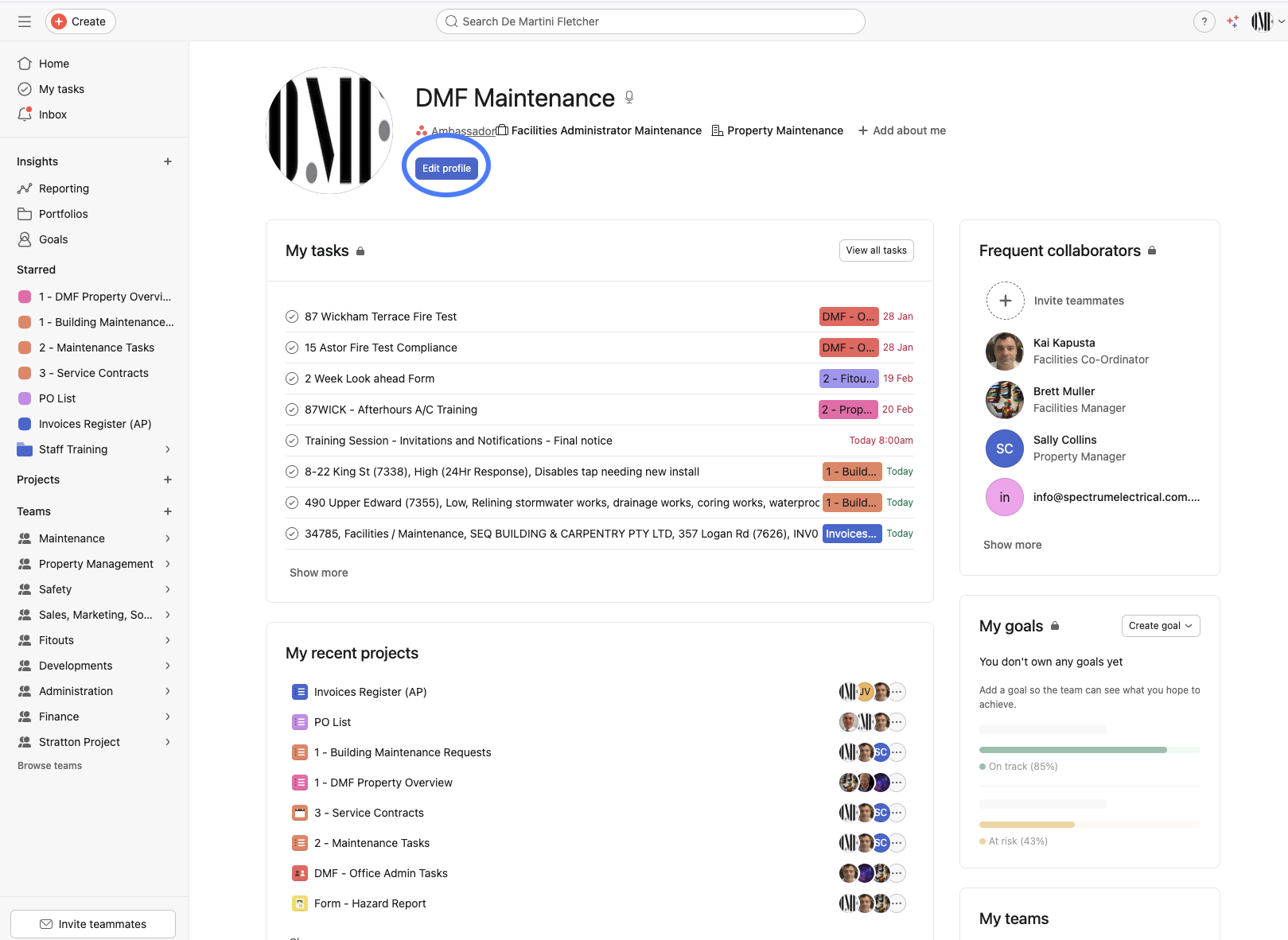Click the help question mark icon
The height and width of the screenshot is (940, 1288).
coord(1204,21)
